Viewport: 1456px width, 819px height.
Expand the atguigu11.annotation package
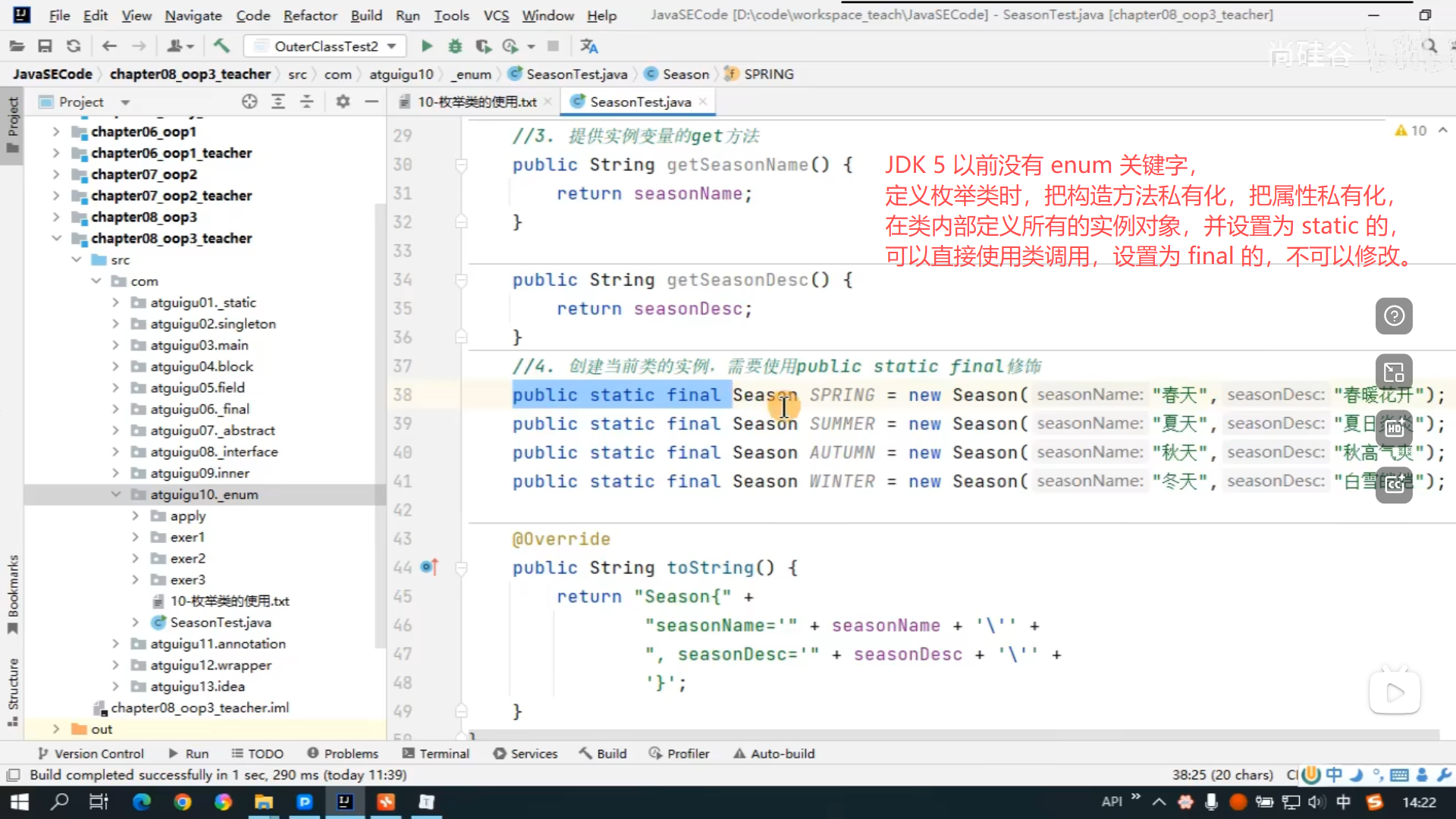tap(115, 644)
